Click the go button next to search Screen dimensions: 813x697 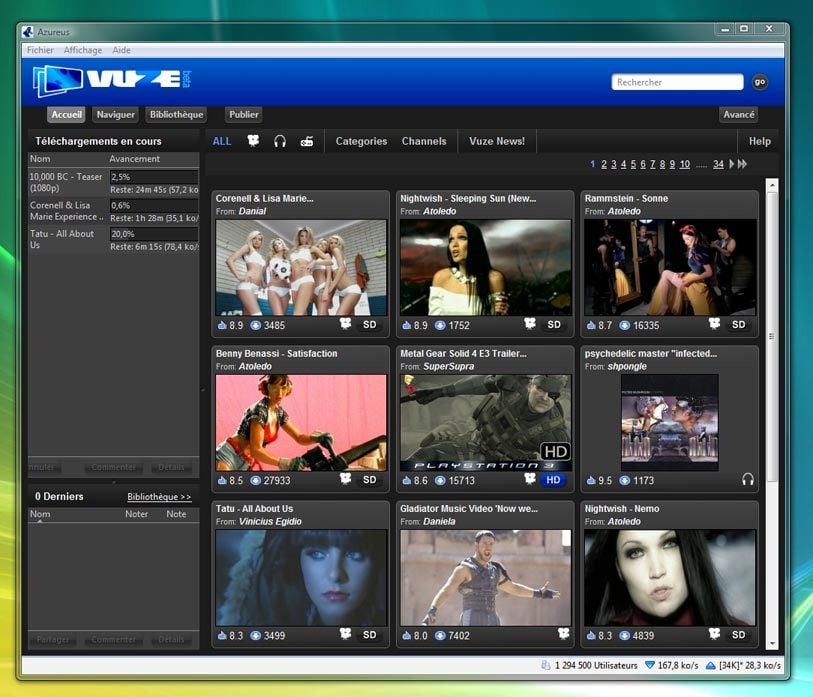point(760,82)
